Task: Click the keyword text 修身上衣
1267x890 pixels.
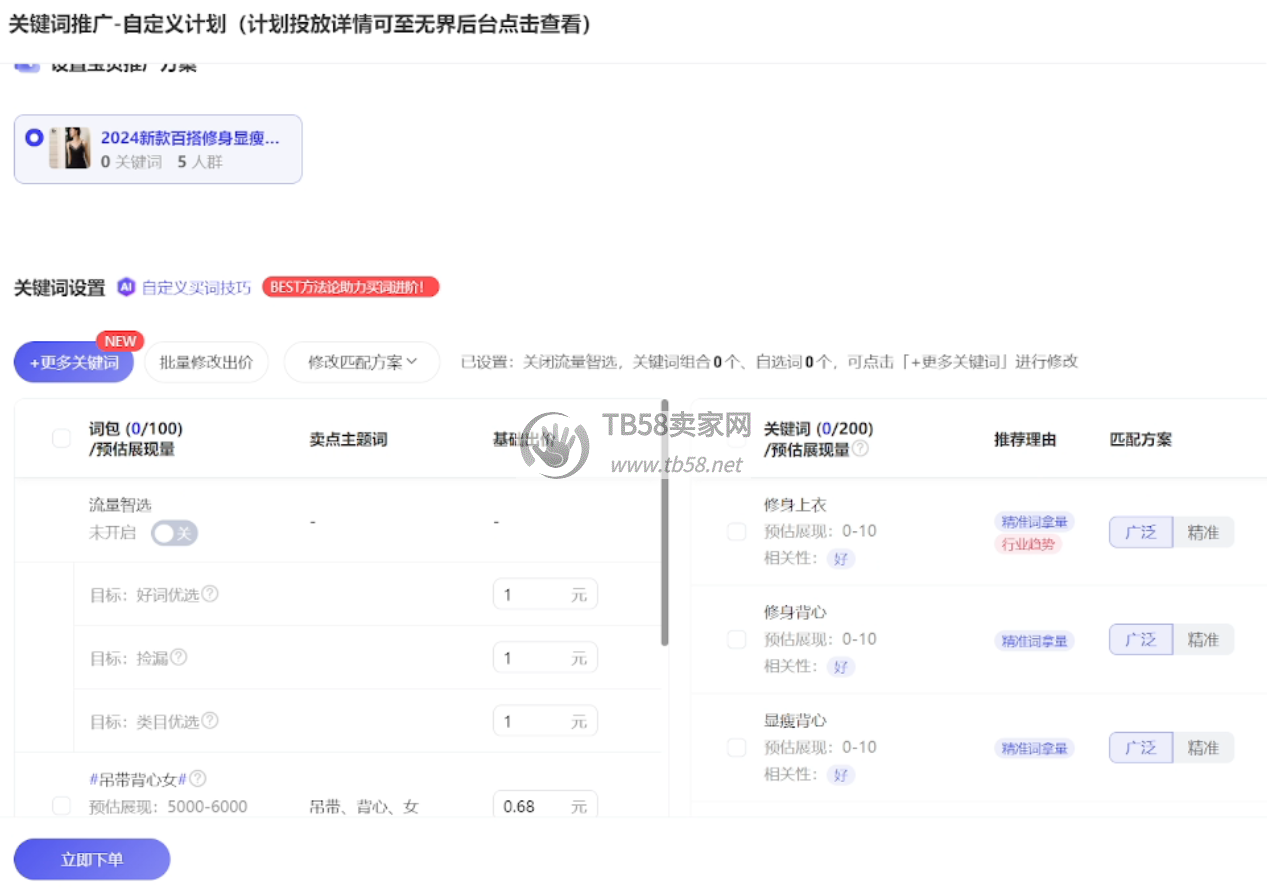Action: pos(795,505)
